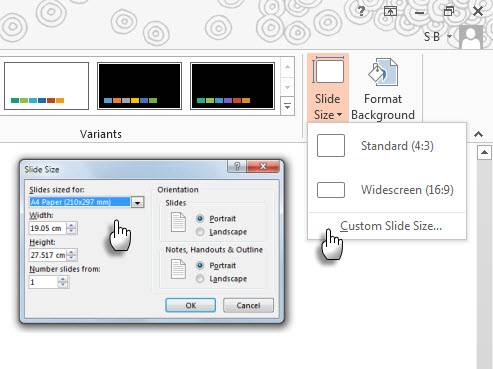Click the PowerPoint Help question mark icon

point(361,11)
